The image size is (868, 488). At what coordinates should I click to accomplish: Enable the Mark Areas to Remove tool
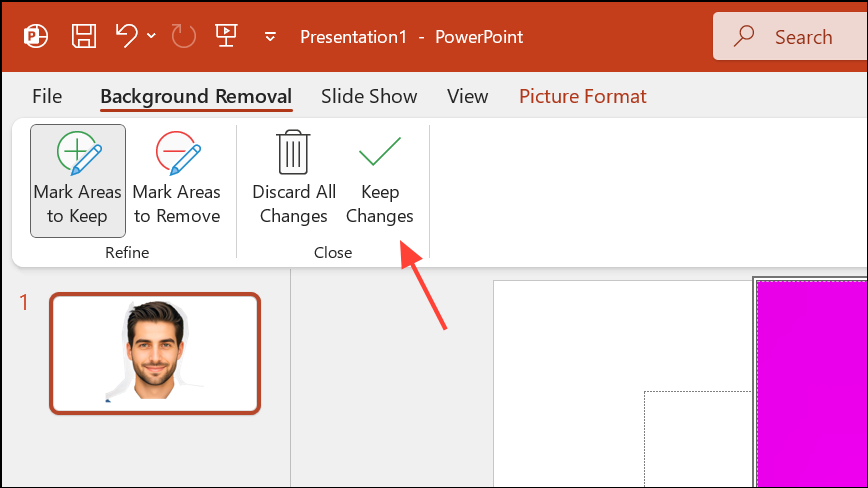[177, 180]
